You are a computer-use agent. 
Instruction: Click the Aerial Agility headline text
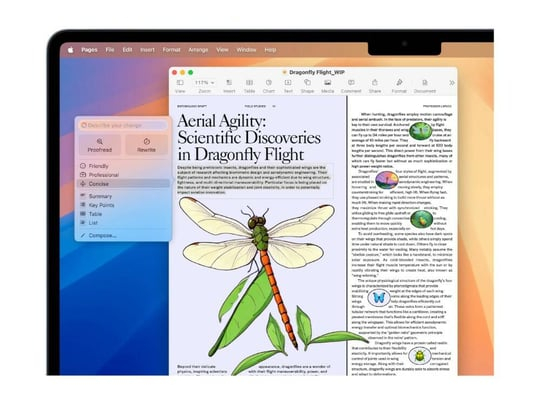[x=249, y=138]
